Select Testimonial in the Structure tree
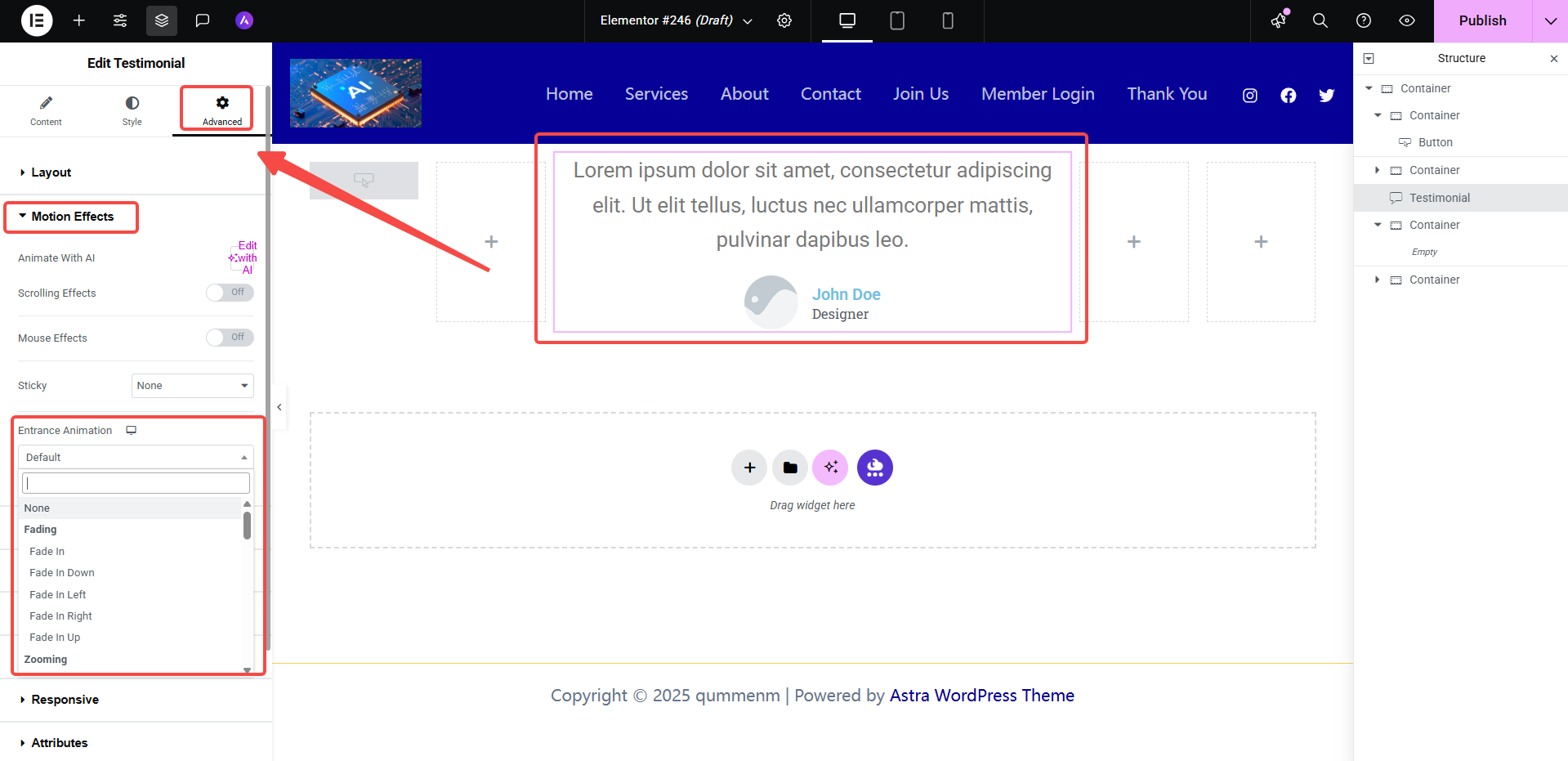The height and width of the screenshot is (761, 1568). coord(1441,197)
